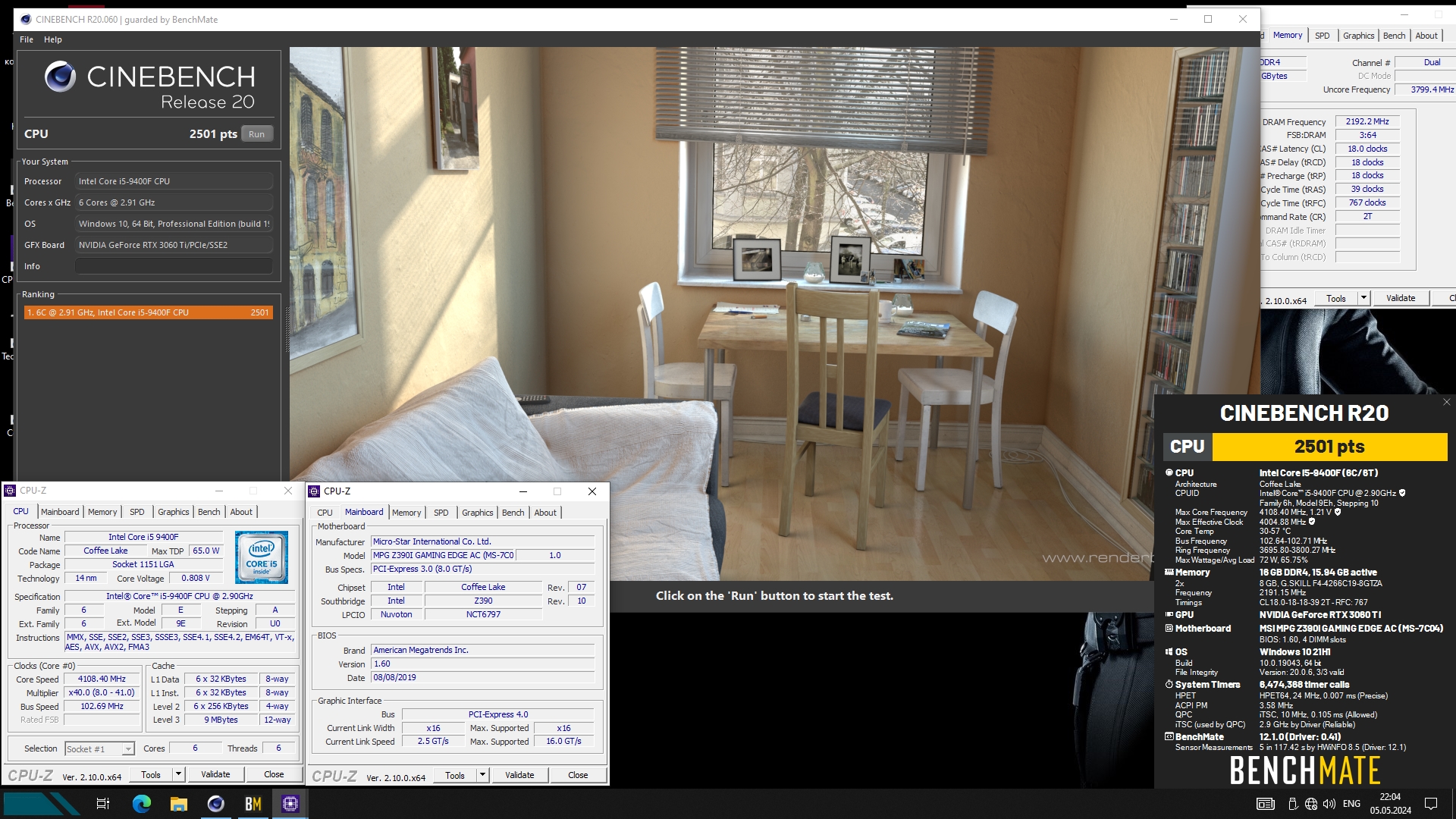The image size is (1456, 819).
Task: Open the notification center icon
Action: coord(1431,804)
